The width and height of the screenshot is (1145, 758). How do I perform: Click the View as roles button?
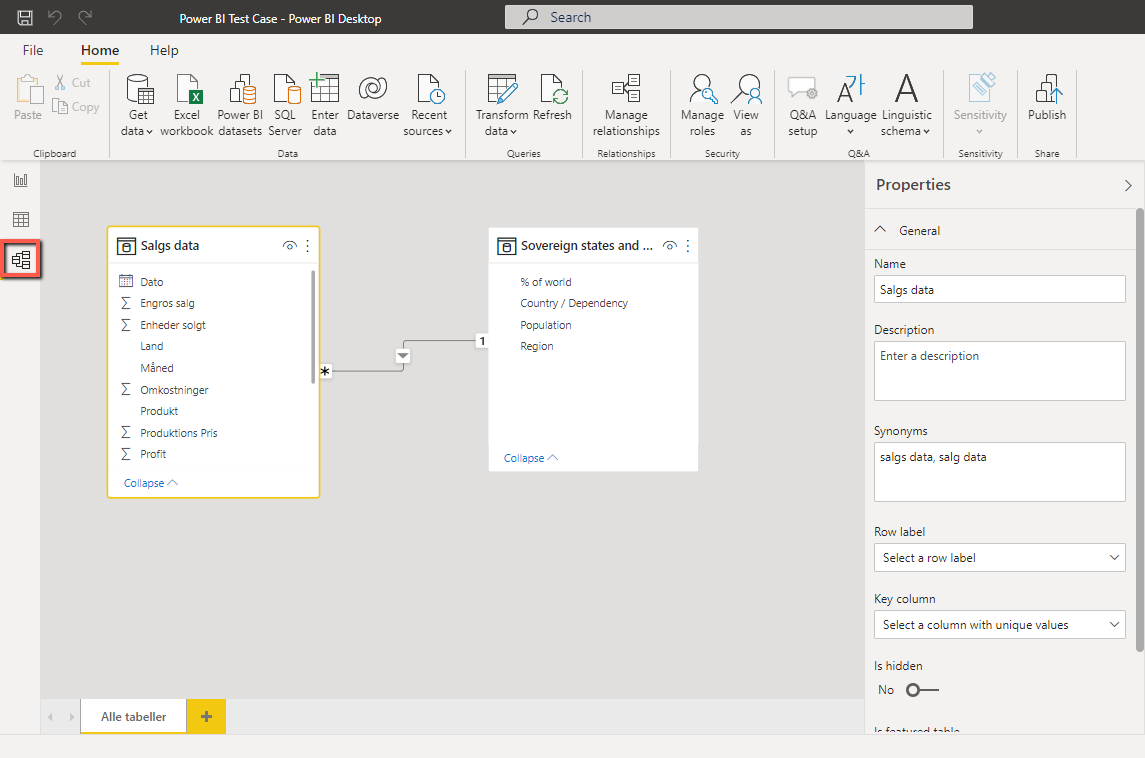click(x=746, y=105)
